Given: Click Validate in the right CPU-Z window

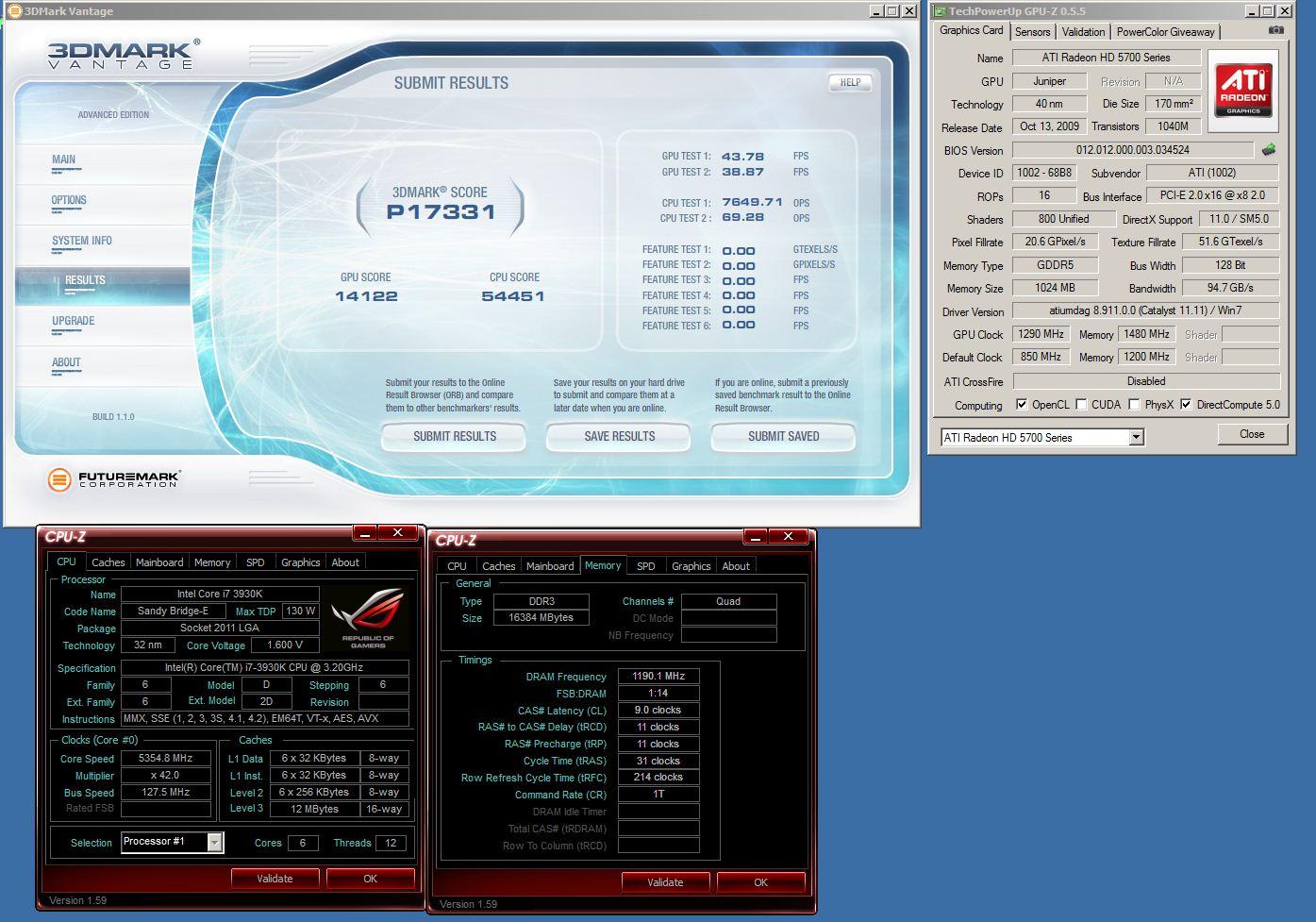Looking at the screenshot, I should (x=665, y=882).
